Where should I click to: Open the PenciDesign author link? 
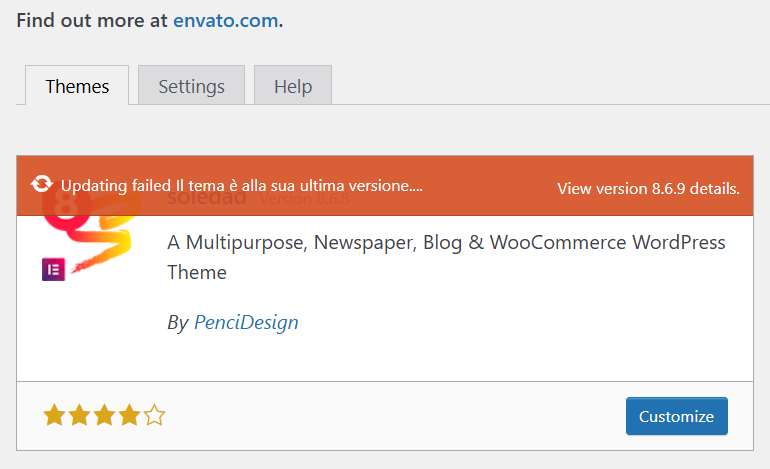(x=246, y=322)
